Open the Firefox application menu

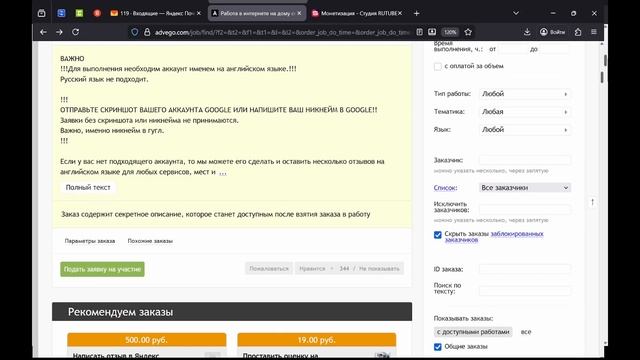click(x=594, y=32)
